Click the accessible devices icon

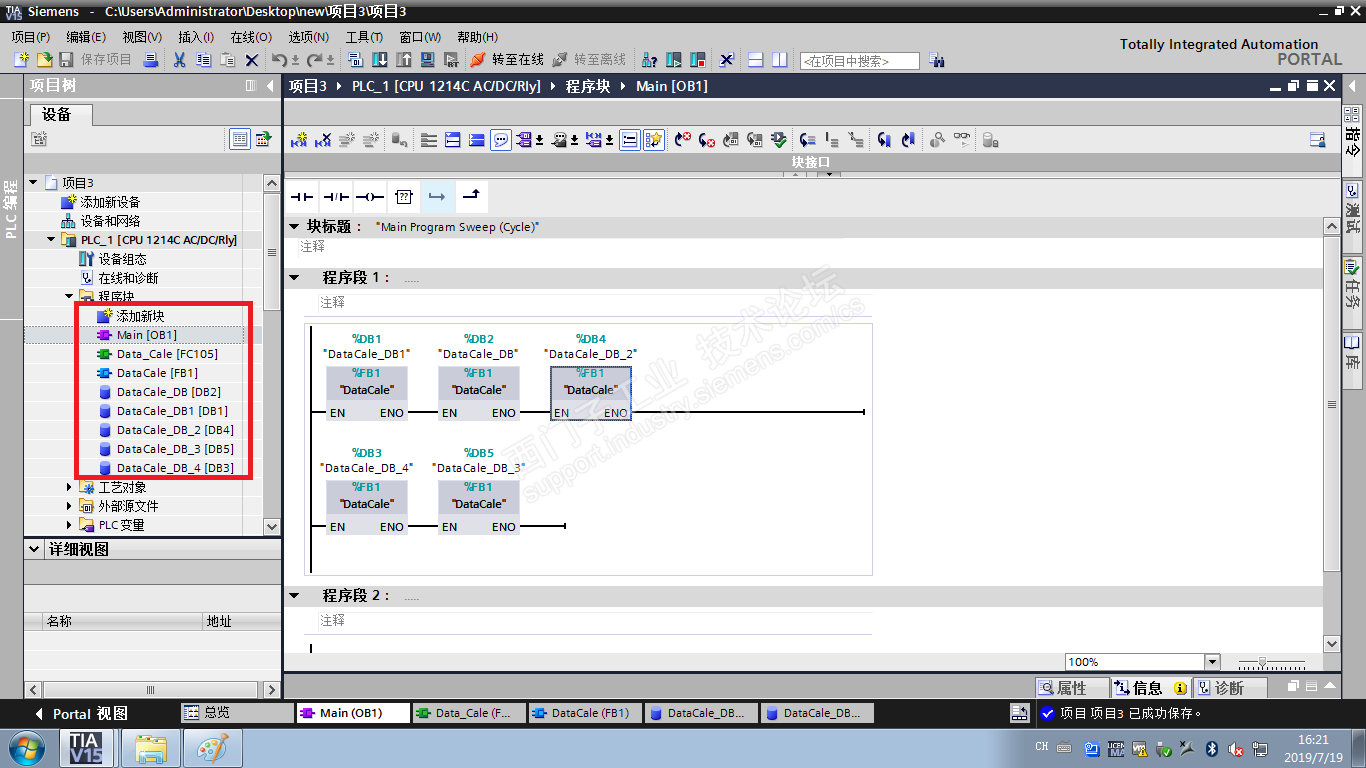tap(649, 60)
